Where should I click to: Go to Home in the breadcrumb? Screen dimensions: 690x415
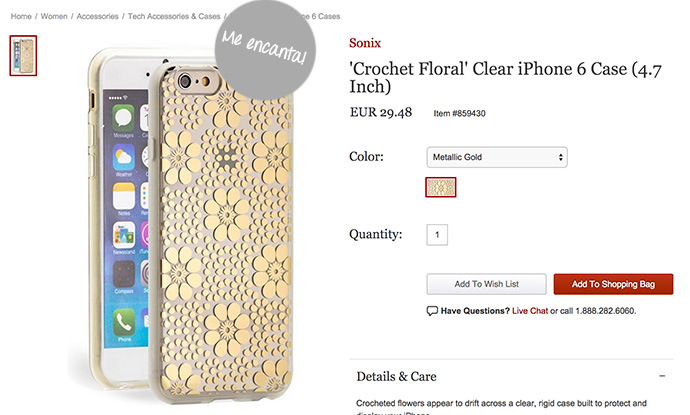point(21,17)
